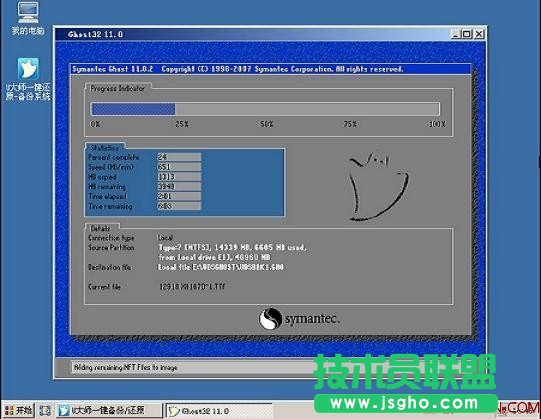Screen dimensions: 541x419
Task: Click the Ghost icon in Ghost32 taskbar button
Action: click(174, 411)
